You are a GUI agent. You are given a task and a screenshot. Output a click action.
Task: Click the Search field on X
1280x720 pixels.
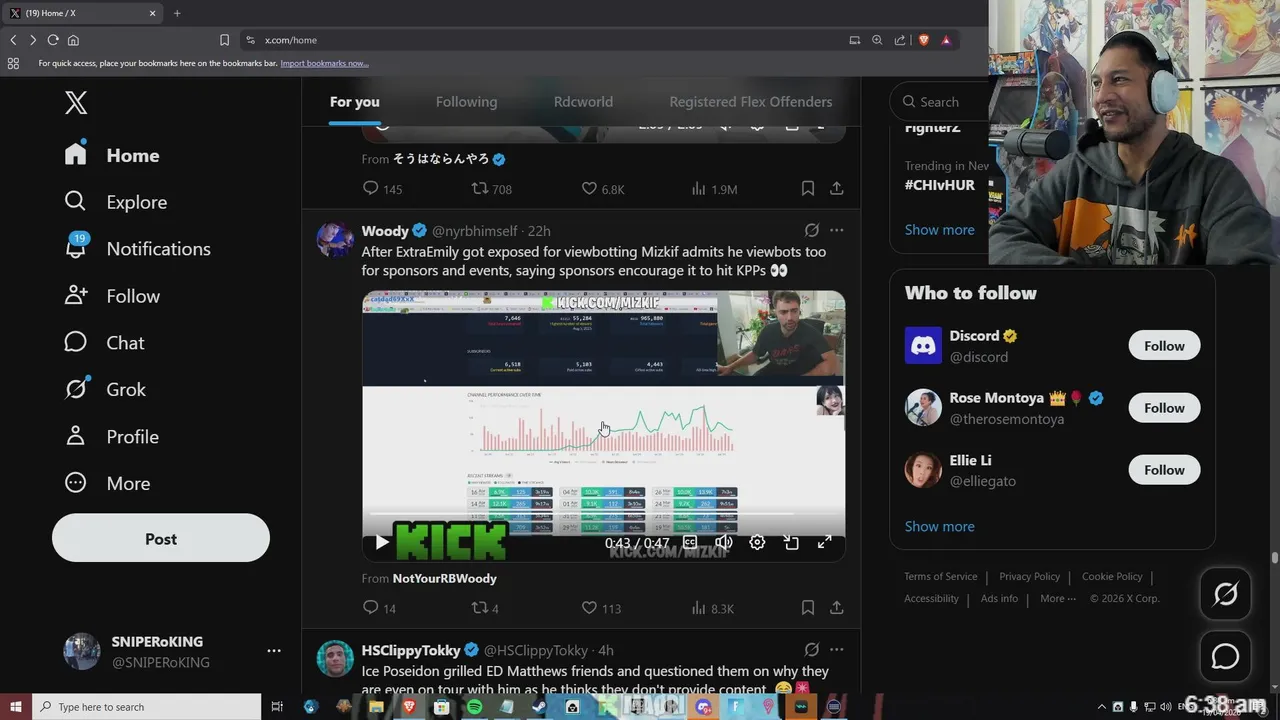[x=940, y=101]
